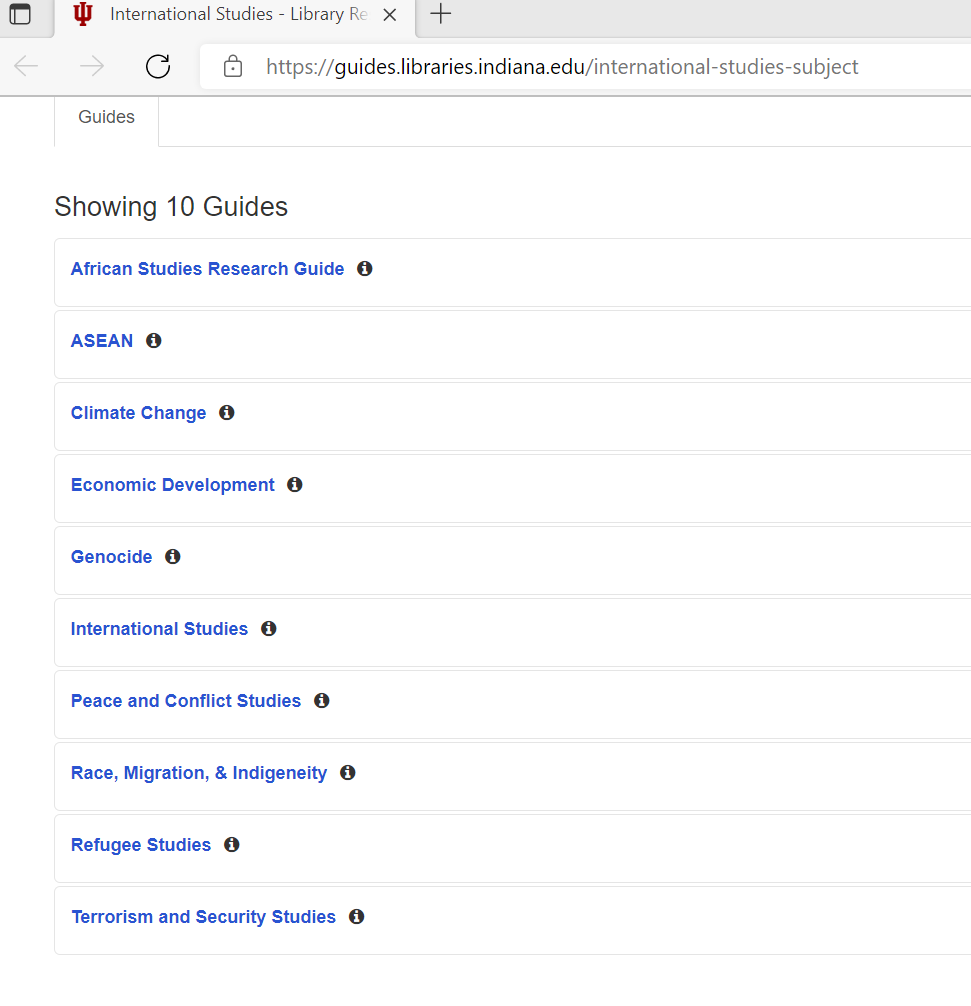971x1006 pixels.
Task: Open the tab workspaces icon top-left
Action: [x=24, y=15]
